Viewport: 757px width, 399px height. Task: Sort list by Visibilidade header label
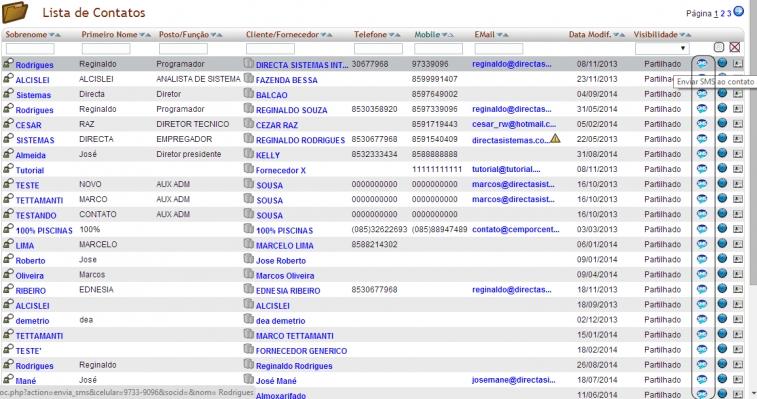pyautogui.click(x=656, y=34)
